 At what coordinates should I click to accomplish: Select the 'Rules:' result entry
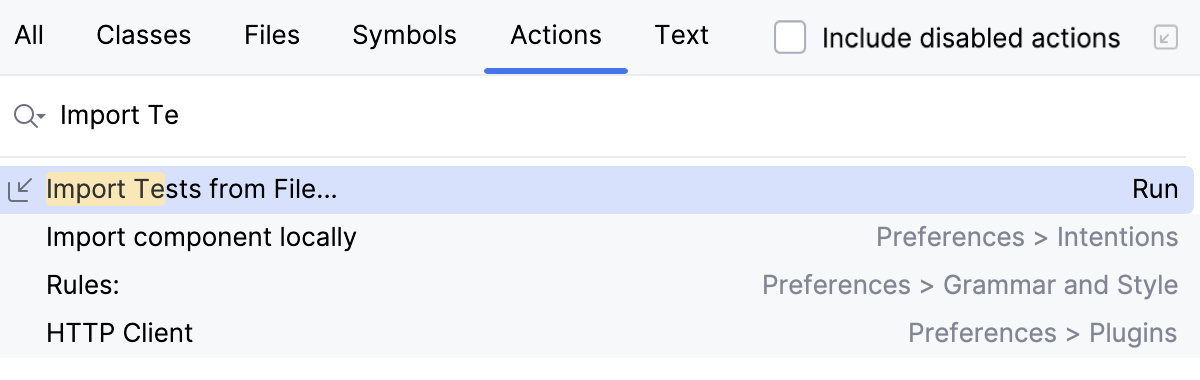coord(597,285)
